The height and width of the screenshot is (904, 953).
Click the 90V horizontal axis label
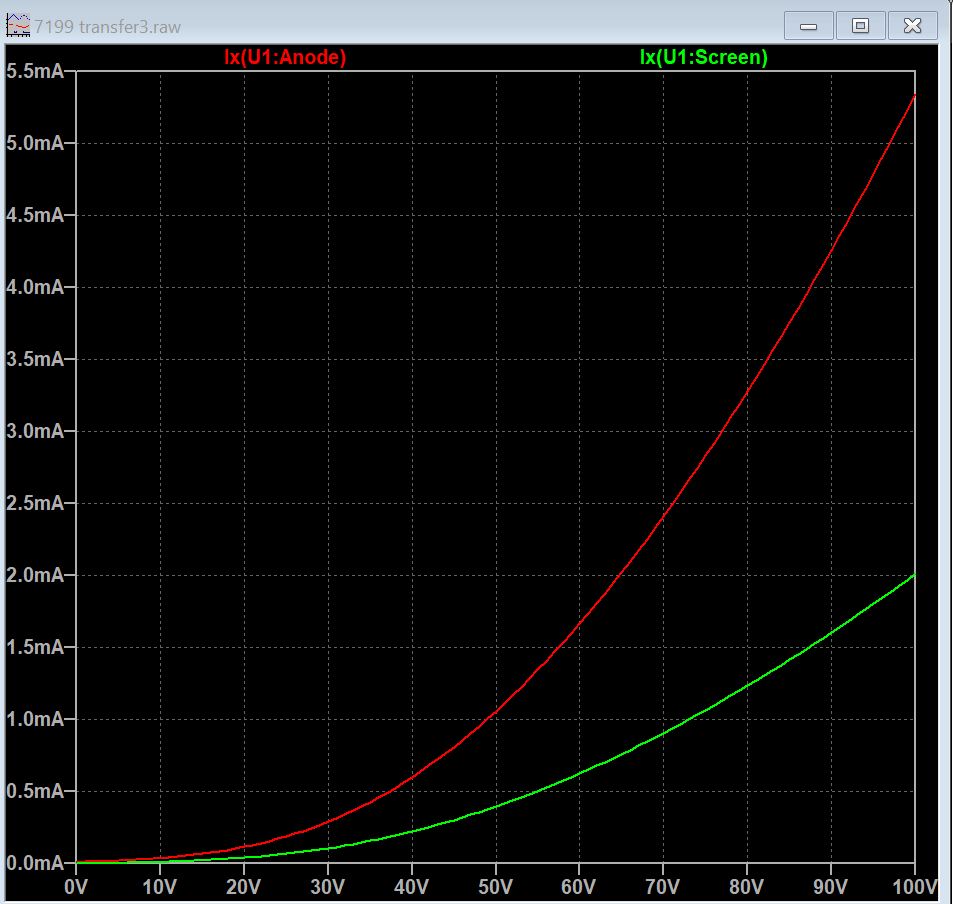pyautogui.click(x=830, y=887)
